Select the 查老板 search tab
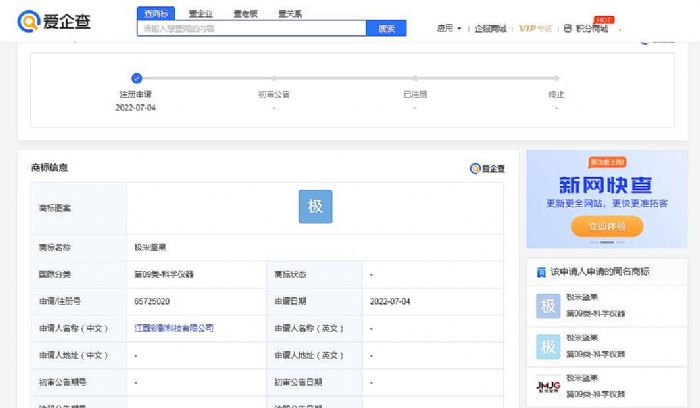 (x=246, y=14)
